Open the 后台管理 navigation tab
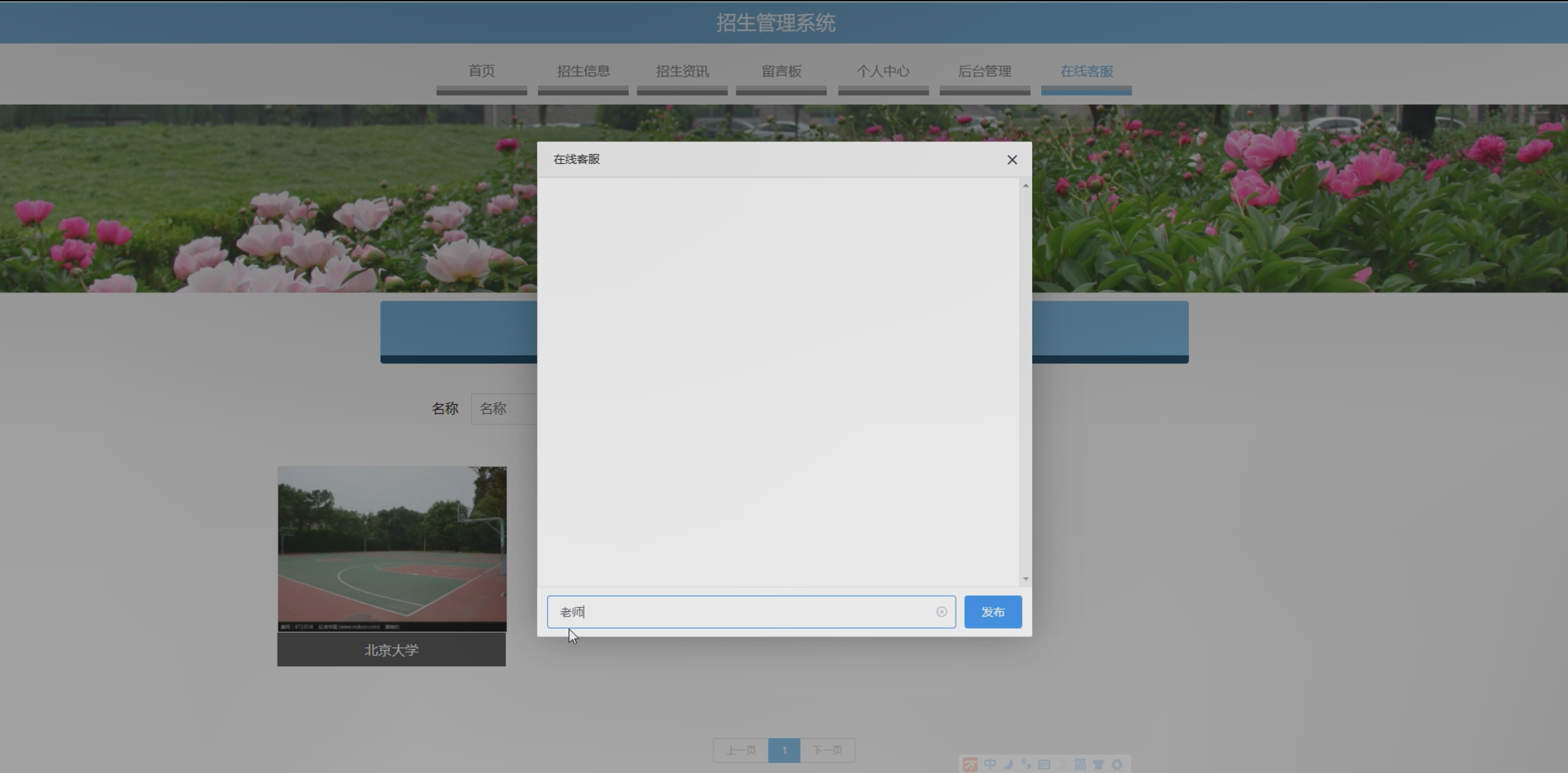Screen dimensions: 1568x773 984,72
